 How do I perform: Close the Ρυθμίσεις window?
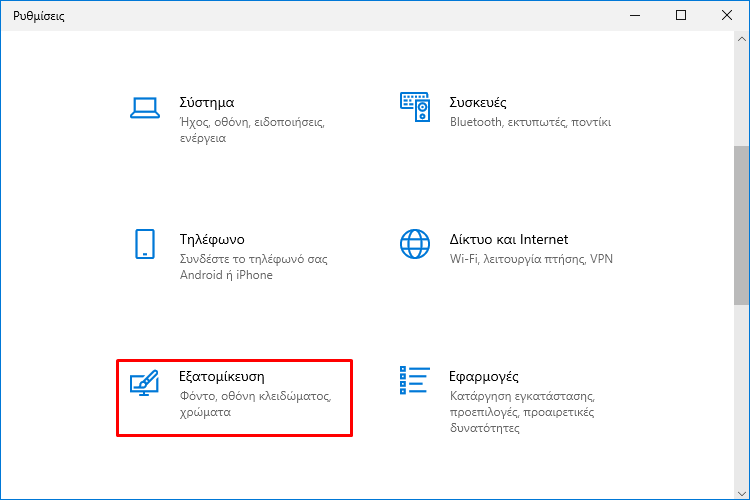[727, 15]
